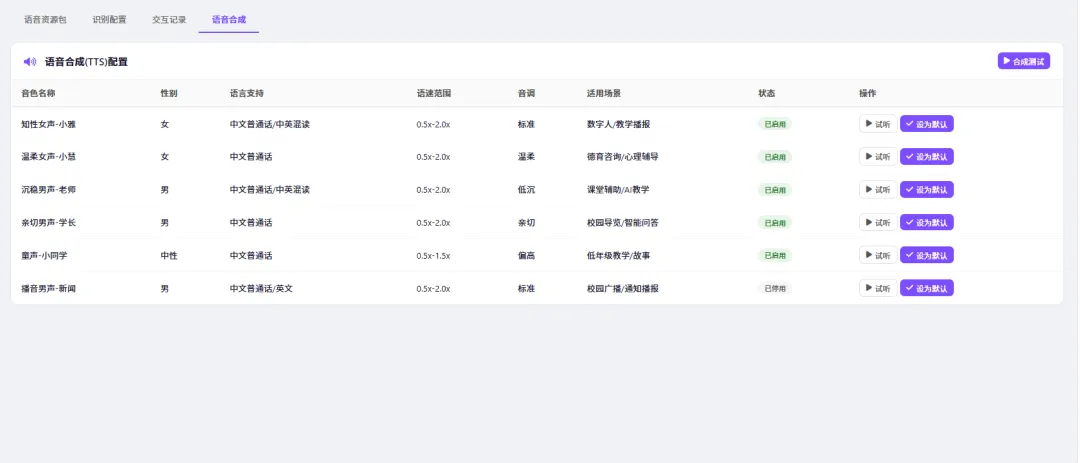Go to the 交互记录 tab
Image resolution: width=1080 pixels, height=463 pixels.
(x=169, y=20)
